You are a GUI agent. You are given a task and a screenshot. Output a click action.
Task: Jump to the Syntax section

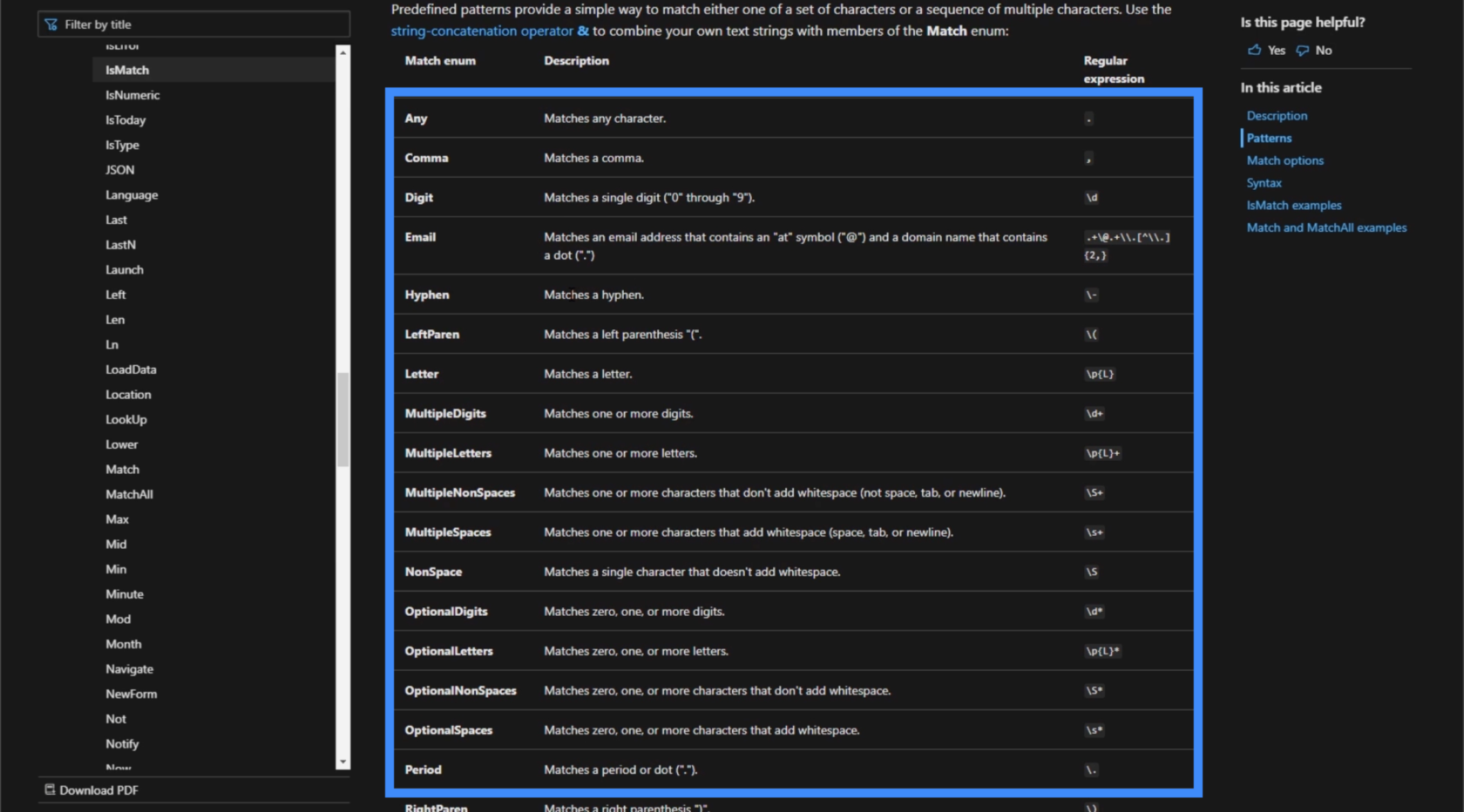[x=1264, y=183]
